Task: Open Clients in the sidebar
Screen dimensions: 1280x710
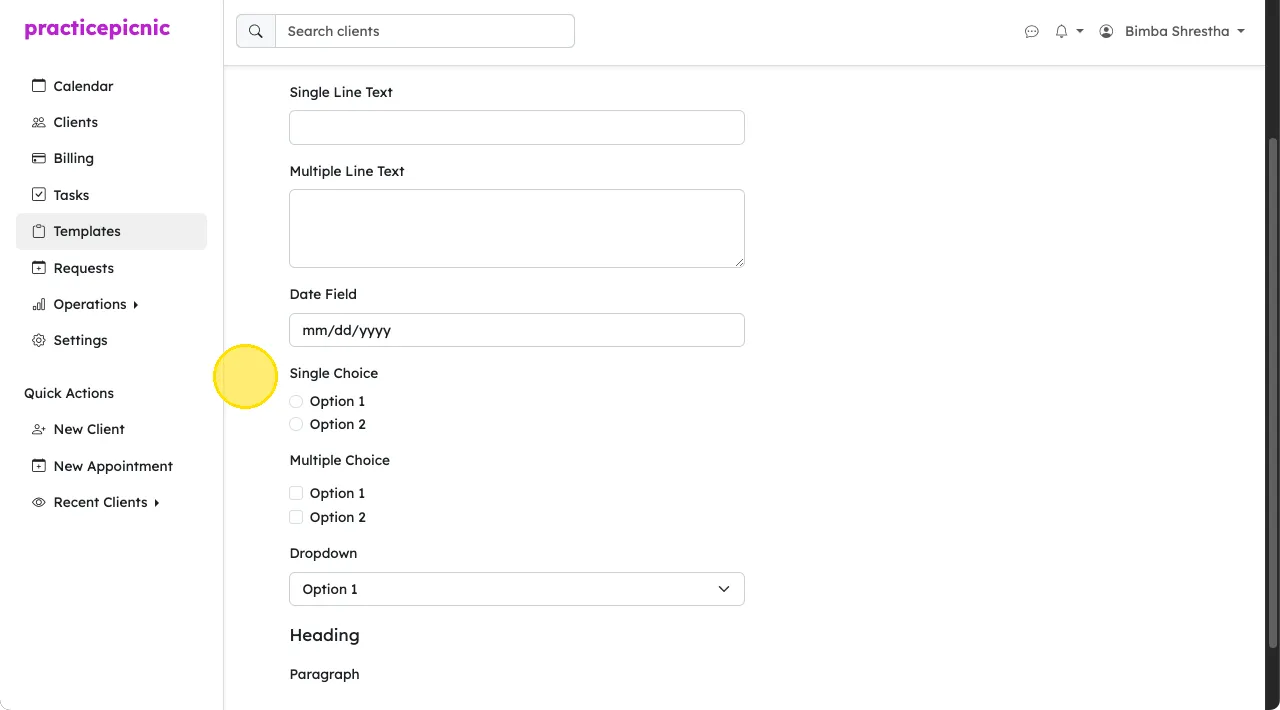Action: 112,122
